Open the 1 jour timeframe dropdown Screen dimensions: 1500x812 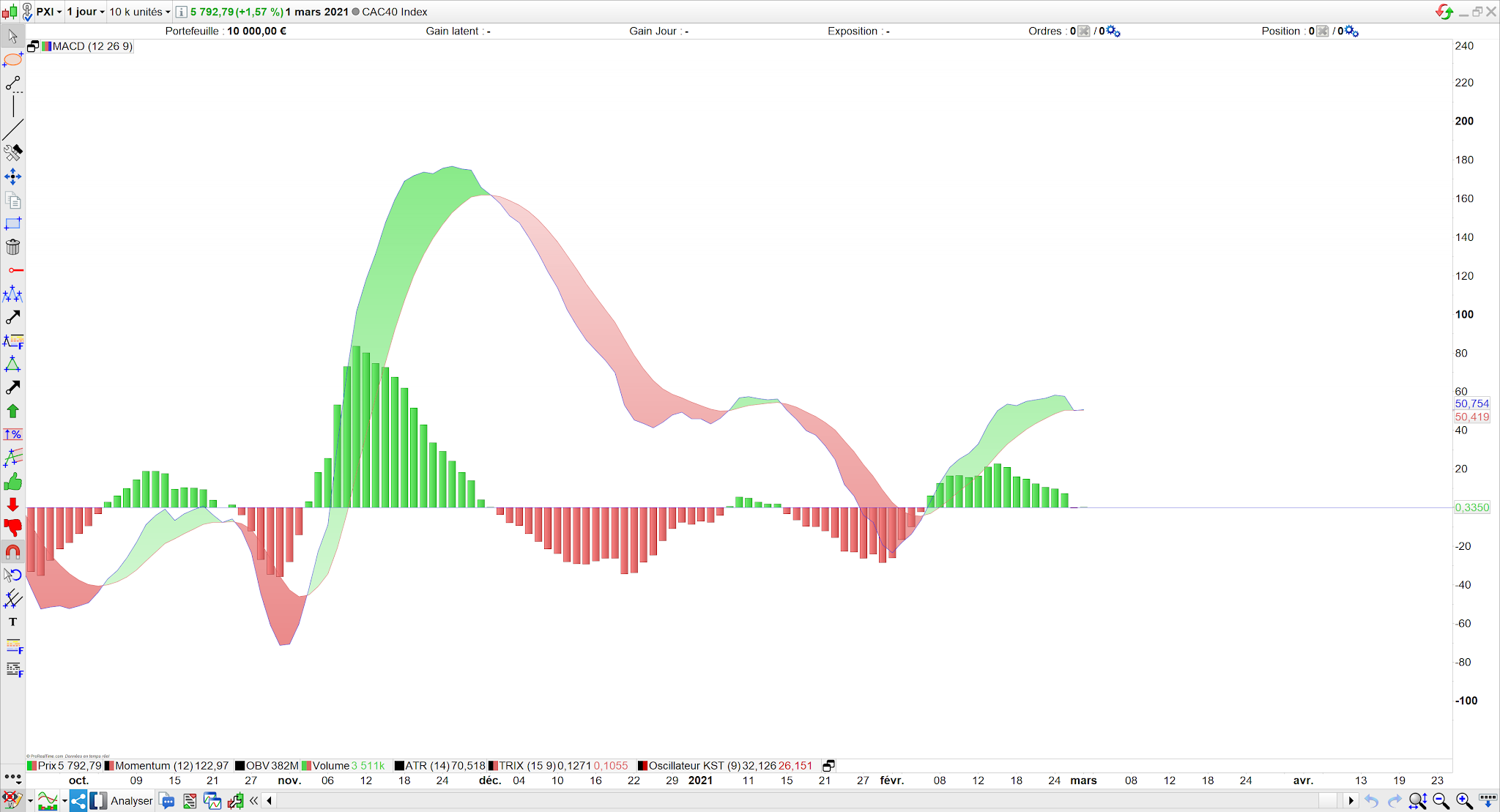[x=86, y=12]
